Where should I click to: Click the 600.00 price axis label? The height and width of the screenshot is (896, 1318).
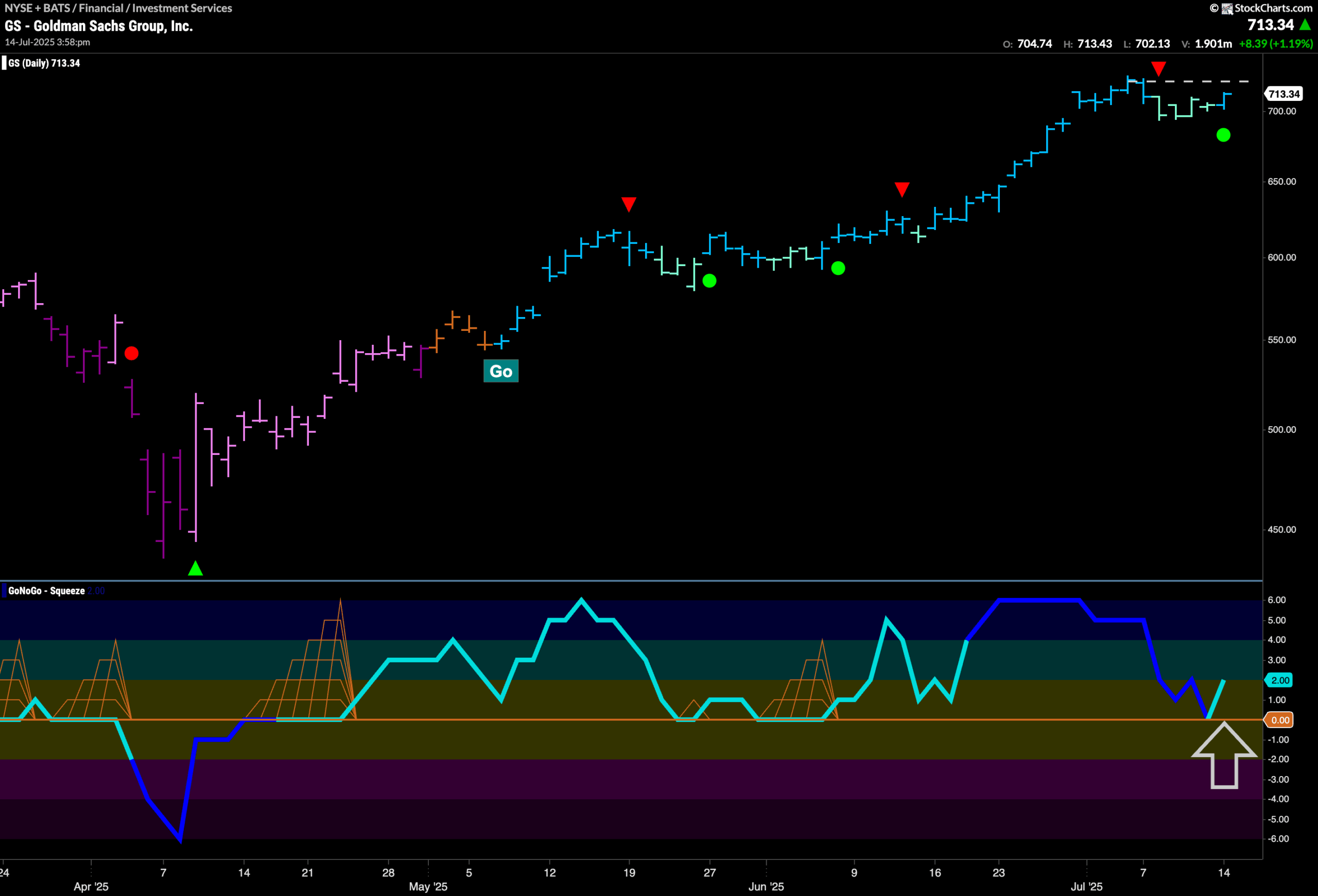[1282, 257]
